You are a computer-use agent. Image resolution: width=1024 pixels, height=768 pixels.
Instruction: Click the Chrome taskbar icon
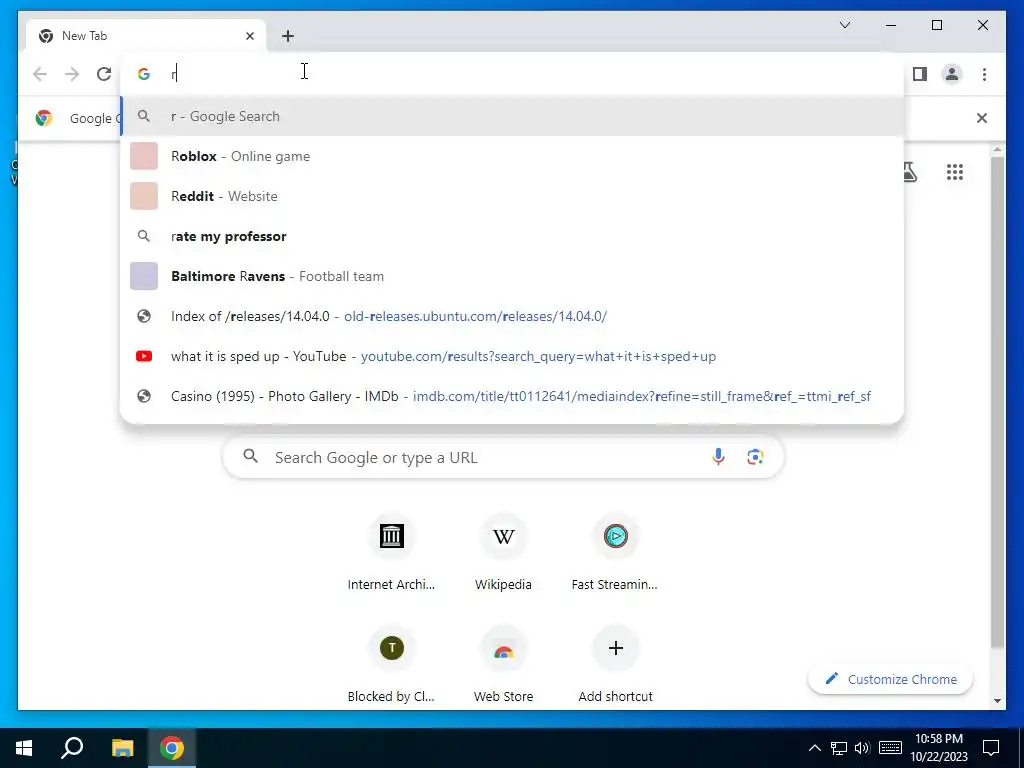[172, 748]
